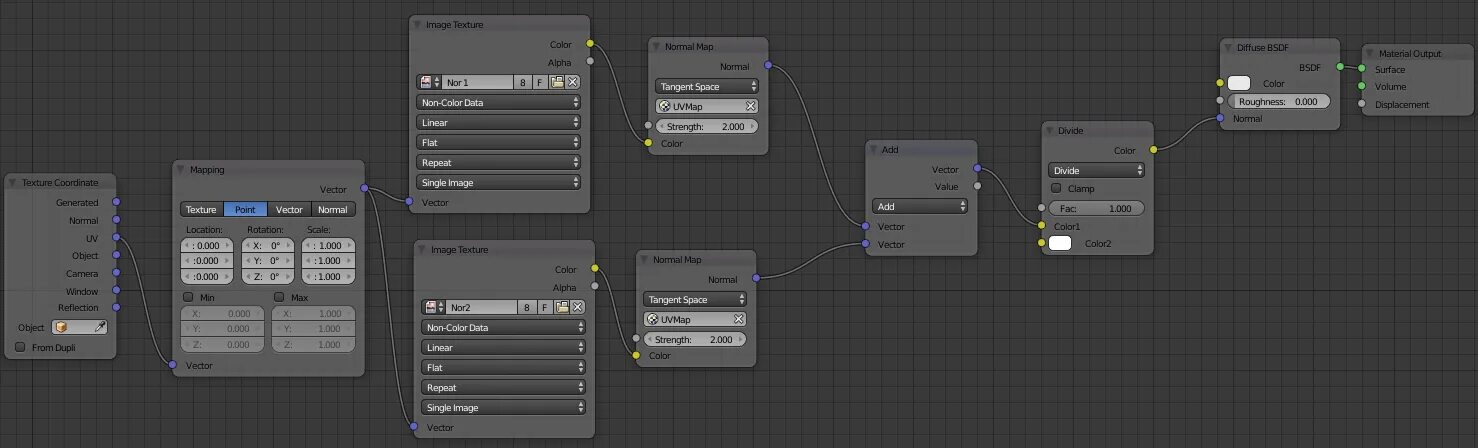1478x448 pixels.
Task: Toggle fake user F button on Nor 1
Action: pos(541,82)
